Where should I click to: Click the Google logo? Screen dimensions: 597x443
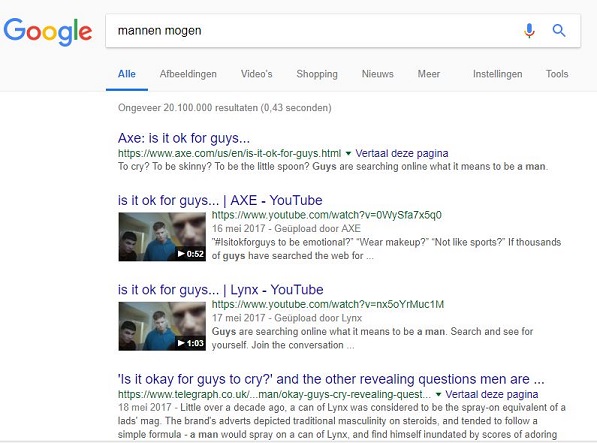[x=48, y=32]
